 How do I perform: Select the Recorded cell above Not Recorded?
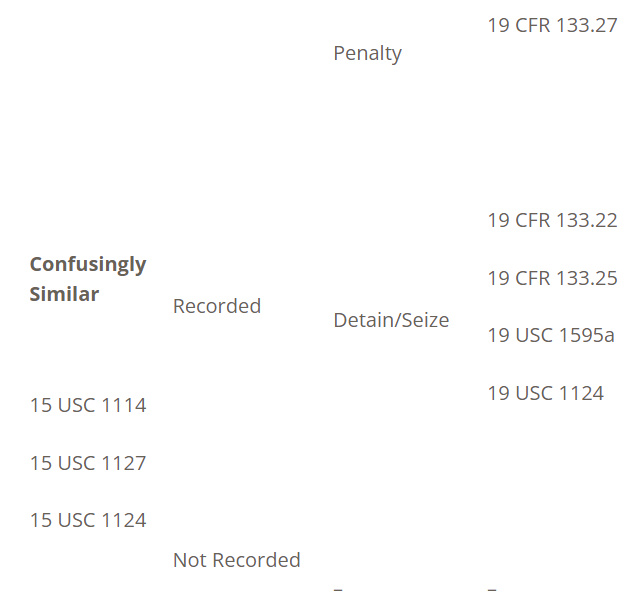[216, 306]
